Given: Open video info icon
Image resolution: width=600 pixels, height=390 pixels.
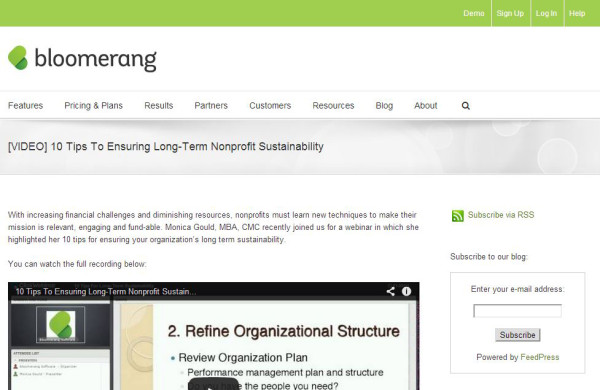Looking at the screenshot, I should click(406, 292).
